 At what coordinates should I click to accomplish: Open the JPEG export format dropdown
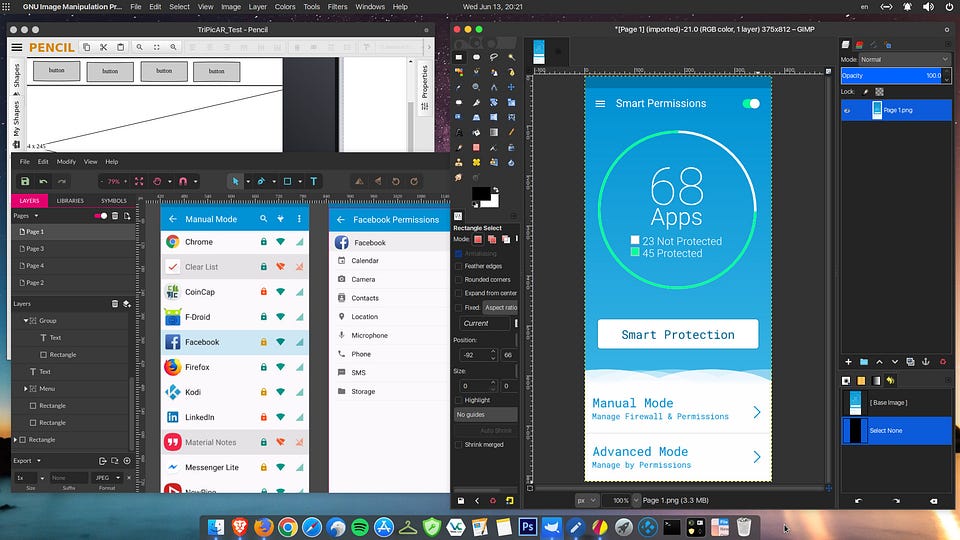(x=106, y=478)
